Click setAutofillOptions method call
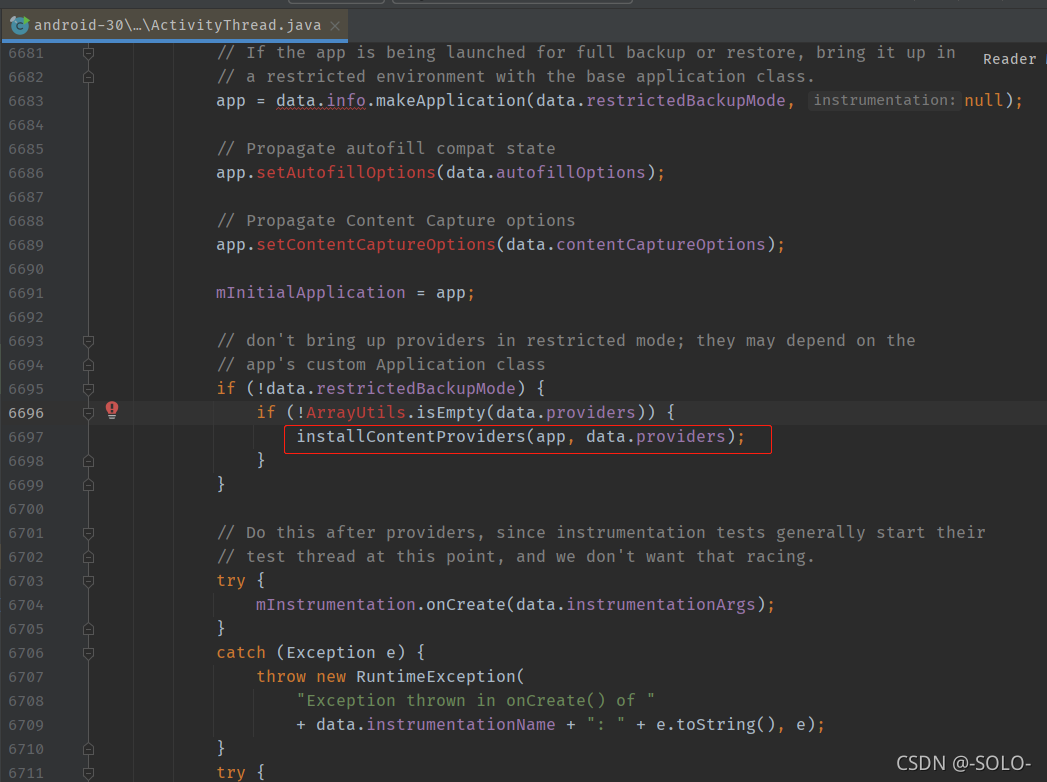This screenshot has height=782, width=1047. (346, 173)
